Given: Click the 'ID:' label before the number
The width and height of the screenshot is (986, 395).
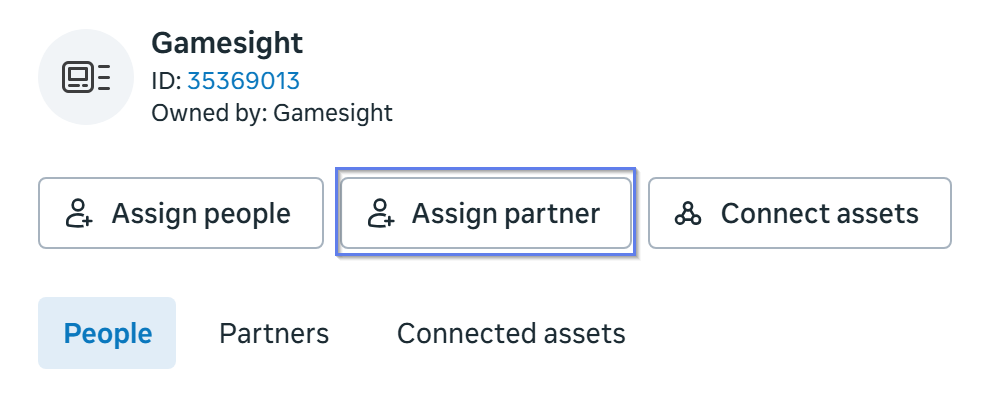Looking at the screenshot, I should 167,81.
